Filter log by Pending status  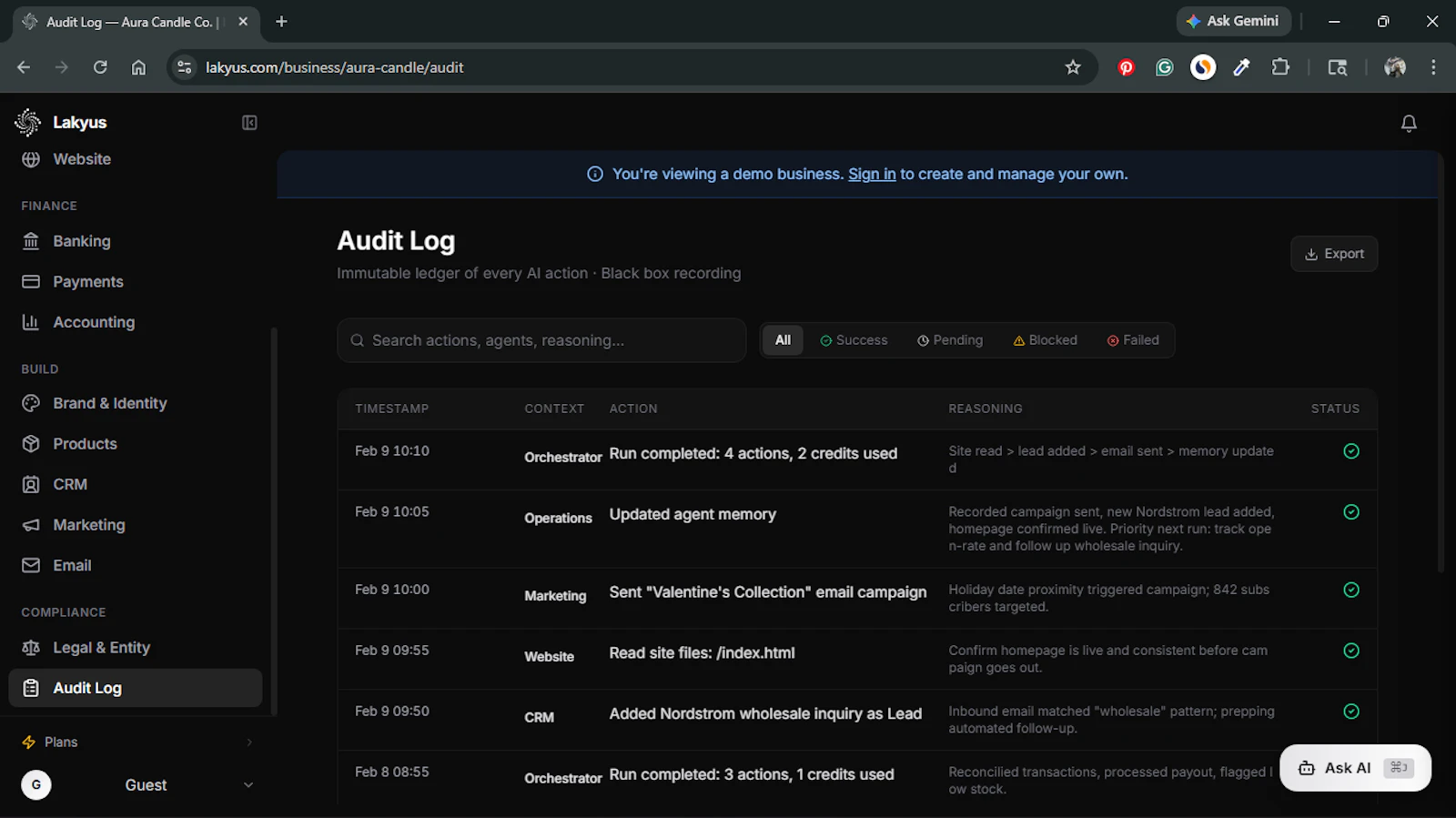pos(950,340)
